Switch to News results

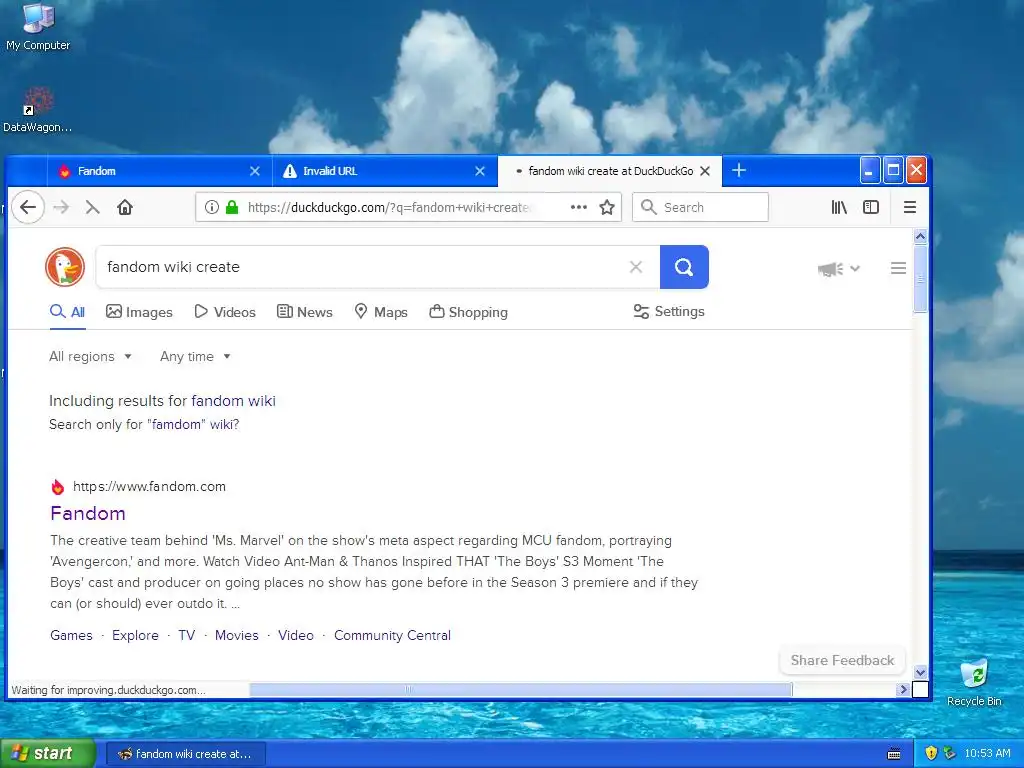[304, 312]
